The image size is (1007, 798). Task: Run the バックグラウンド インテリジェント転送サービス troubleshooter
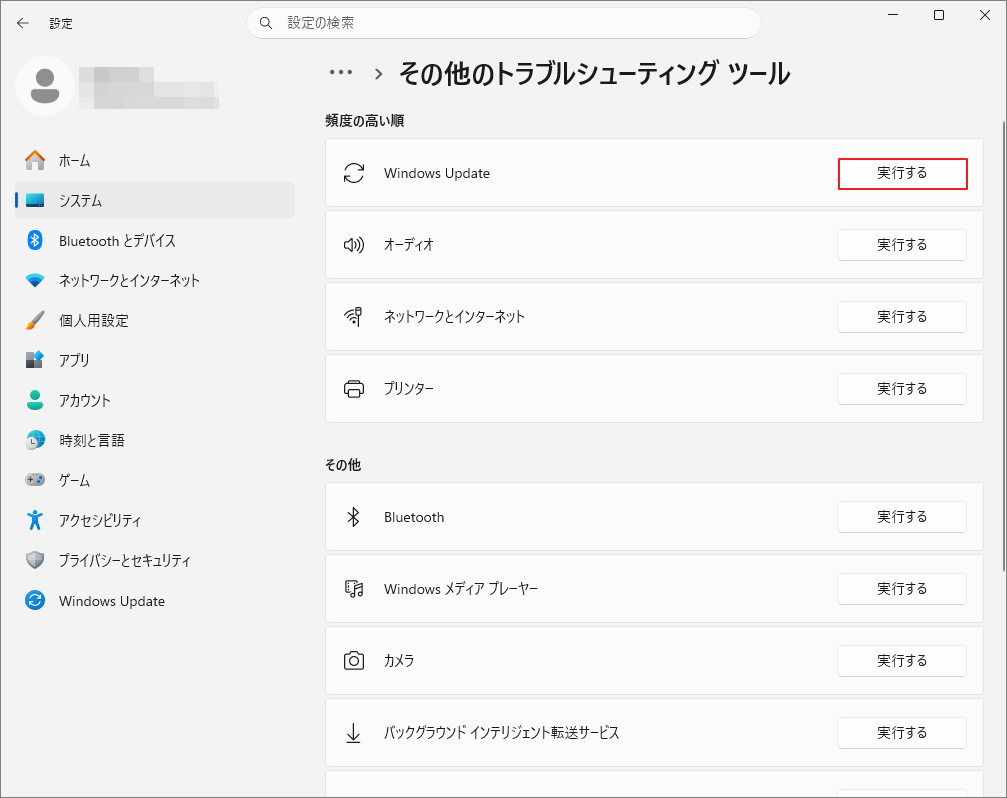[902, 733]
